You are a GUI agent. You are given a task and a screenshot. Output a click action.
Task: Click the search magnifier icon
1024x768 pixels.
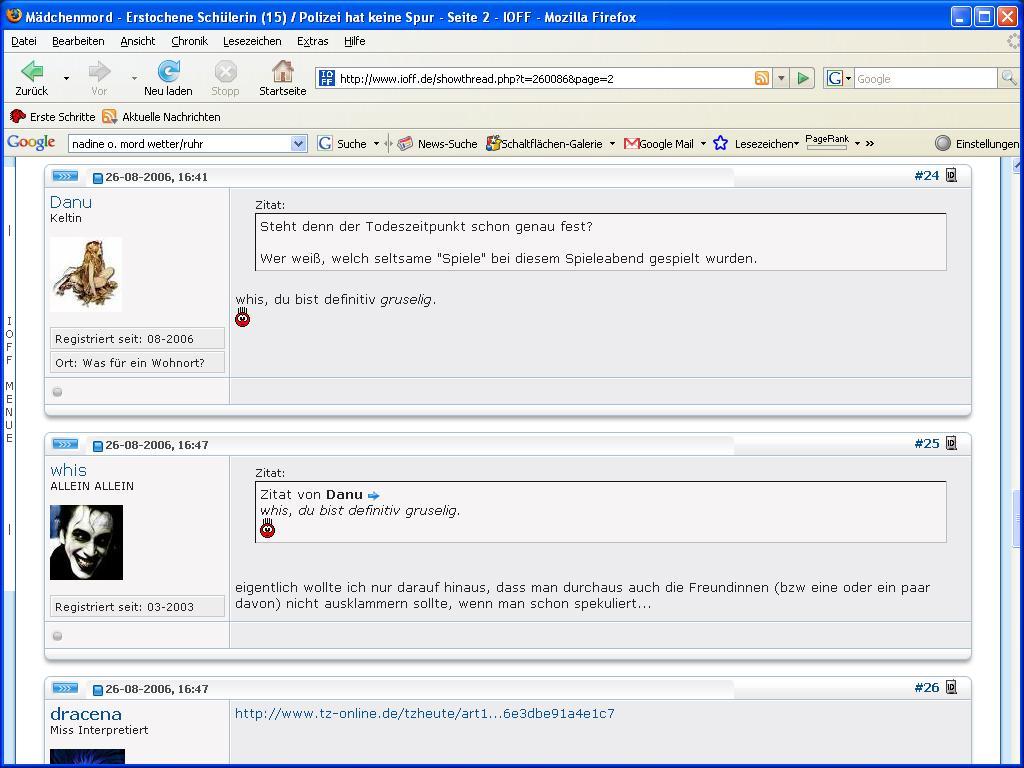[1008, 78]
